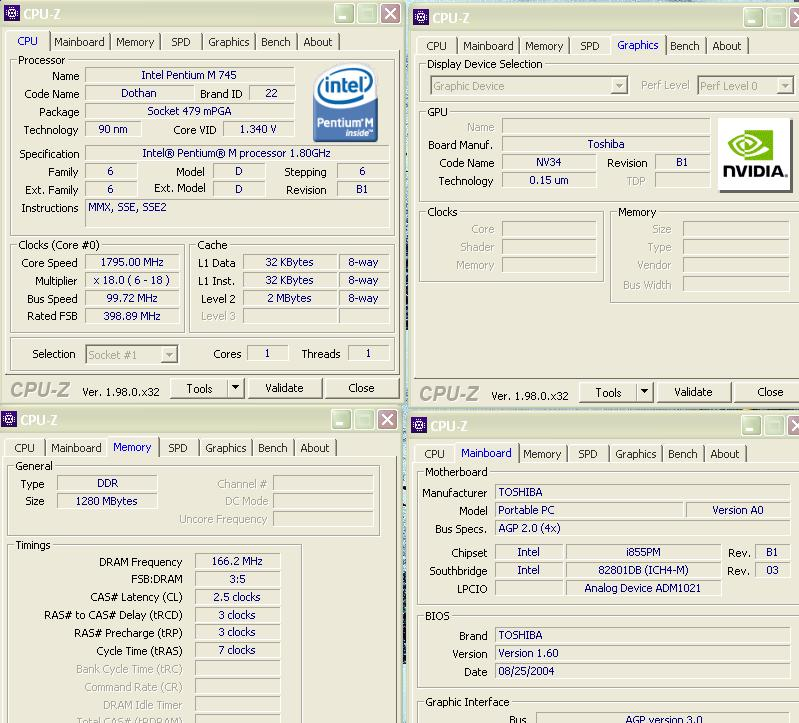Click the southbridge value 82801DB (ICH4-M)

coord(643,570)
